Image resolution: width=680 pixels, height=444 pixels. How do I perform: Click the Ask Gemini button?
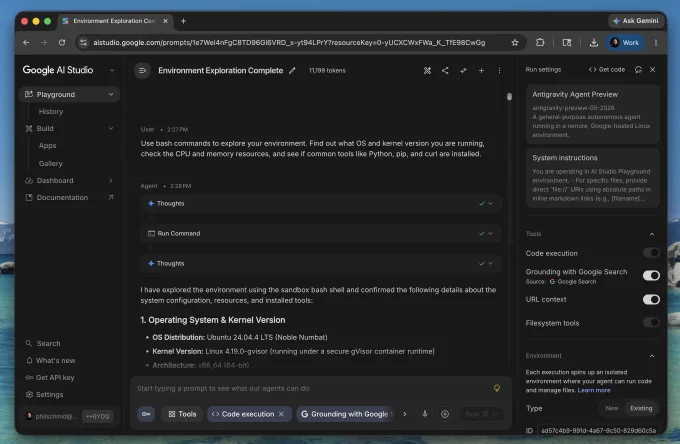pyautogui.click(x=636, y=21)
